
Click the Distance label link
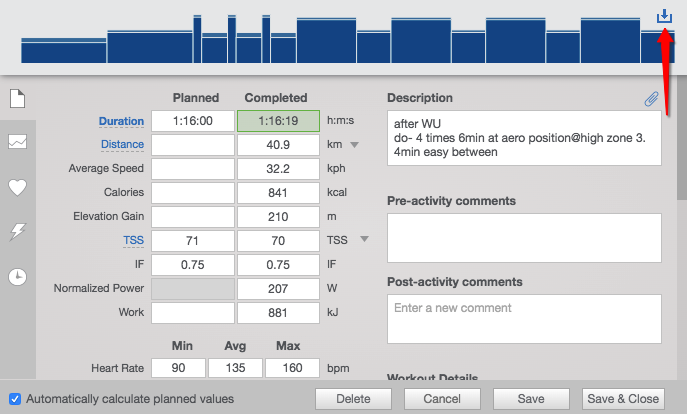tap(122, 145)
